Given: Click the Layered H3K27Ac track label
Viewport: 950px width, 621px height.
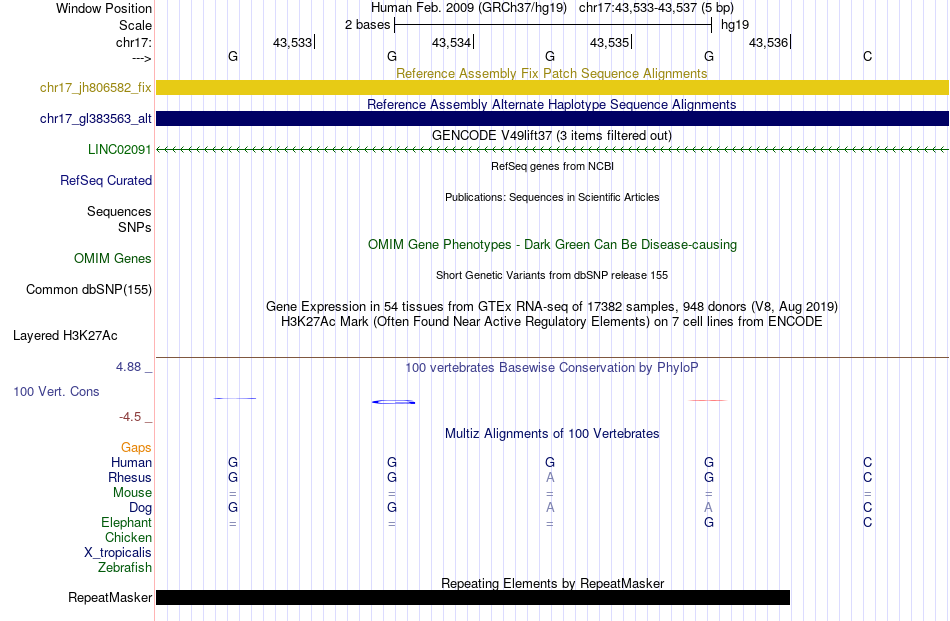Looking at the screenshot, I should click(x=65, y=336).
